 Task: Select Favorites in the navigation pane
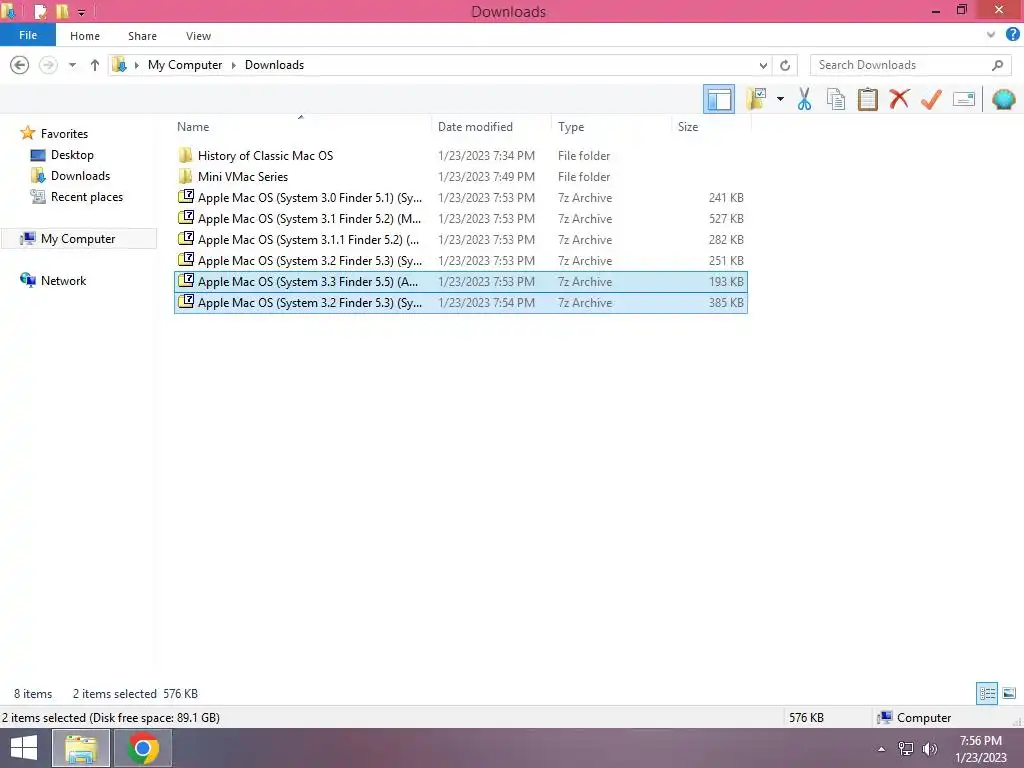point(64,134)
